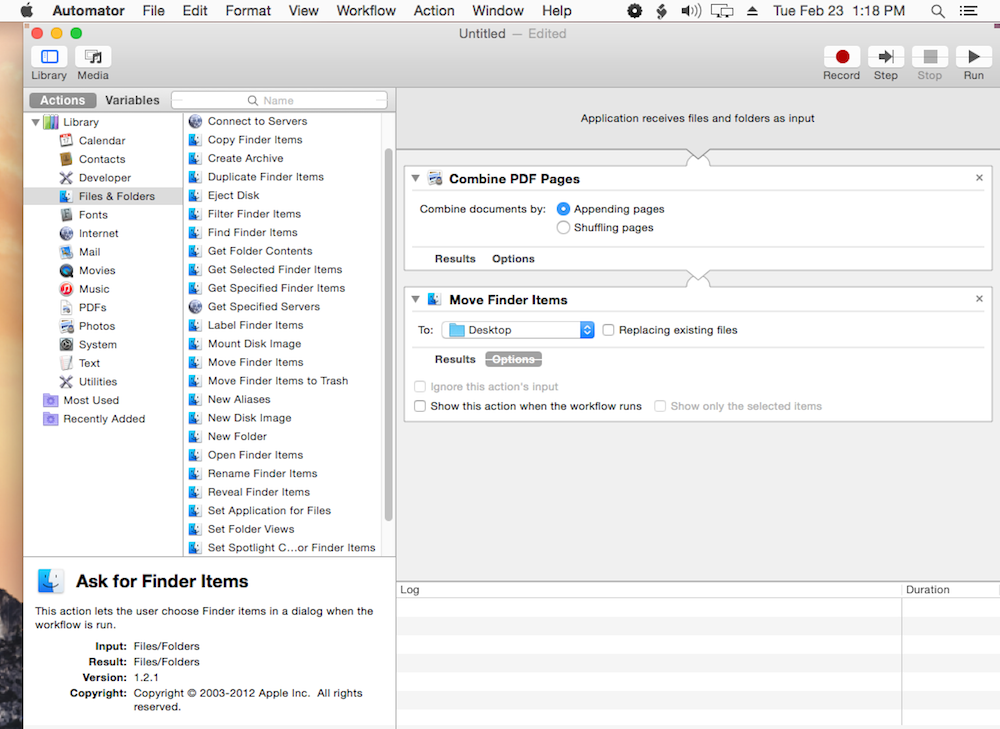Select the Mount Disk Image action
The image size is (1000, 729).
254,344
